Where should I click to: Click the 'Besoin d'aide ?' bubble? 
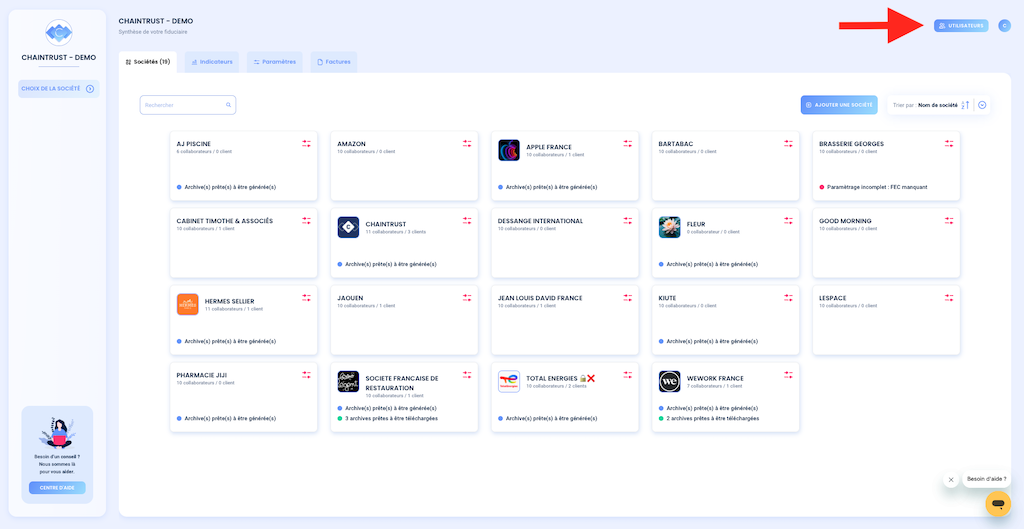click(x=986, y=479)
